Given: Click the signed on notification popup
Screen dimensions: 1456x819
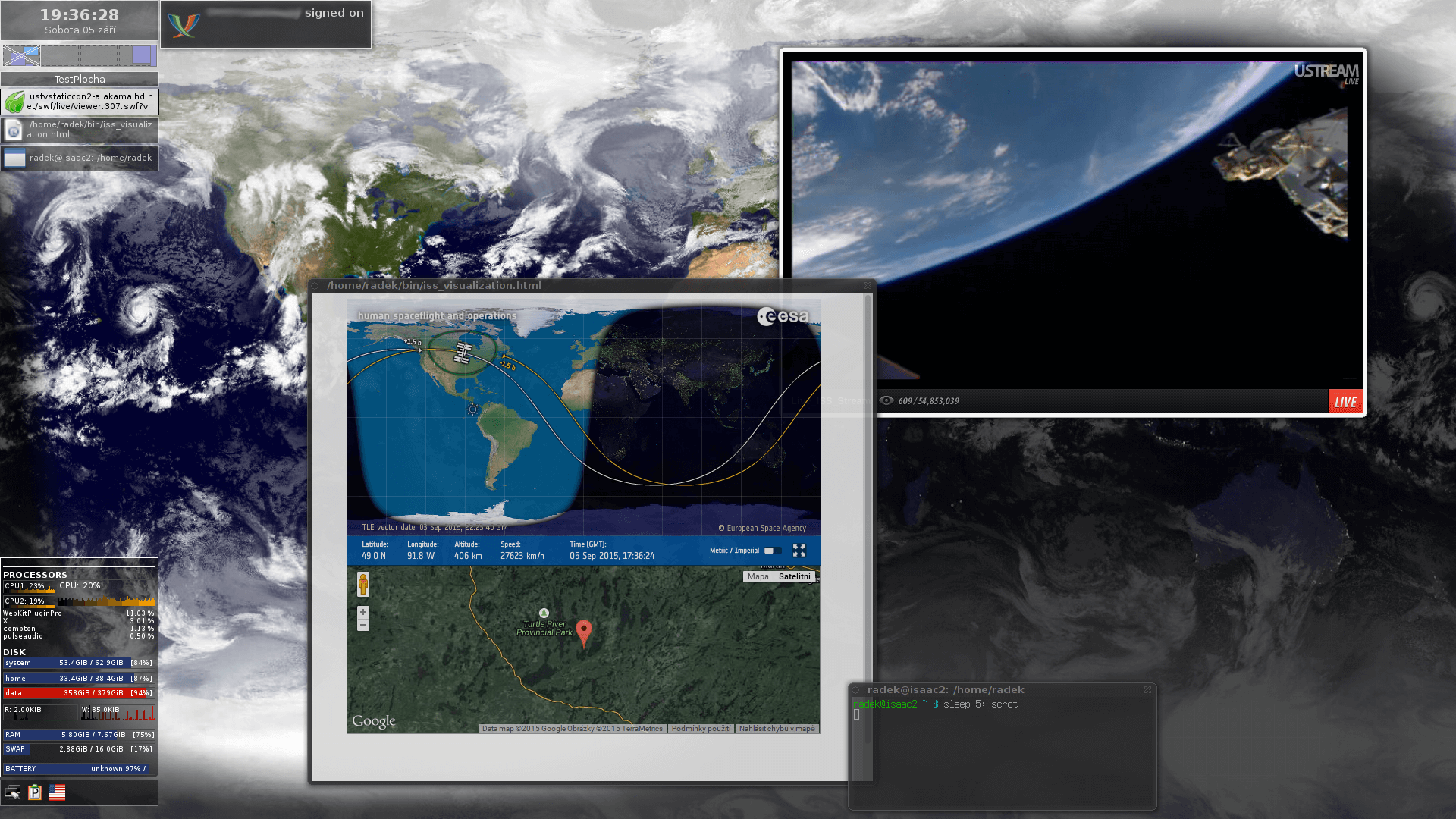Looking at the screenshot, I should pyautogui.click(x=266, y=24).
